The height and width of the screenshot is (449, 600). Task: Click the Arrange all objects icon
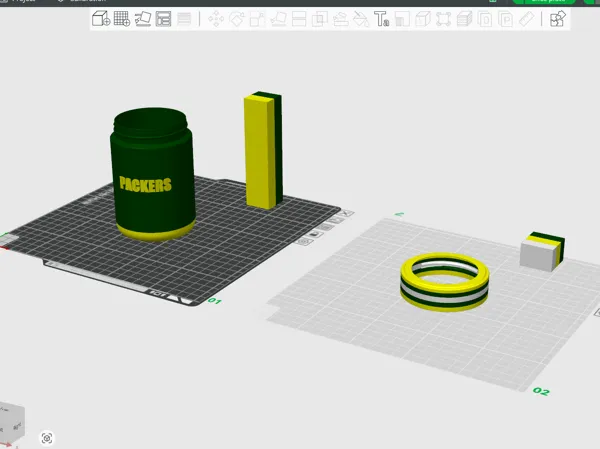[163, 19]
